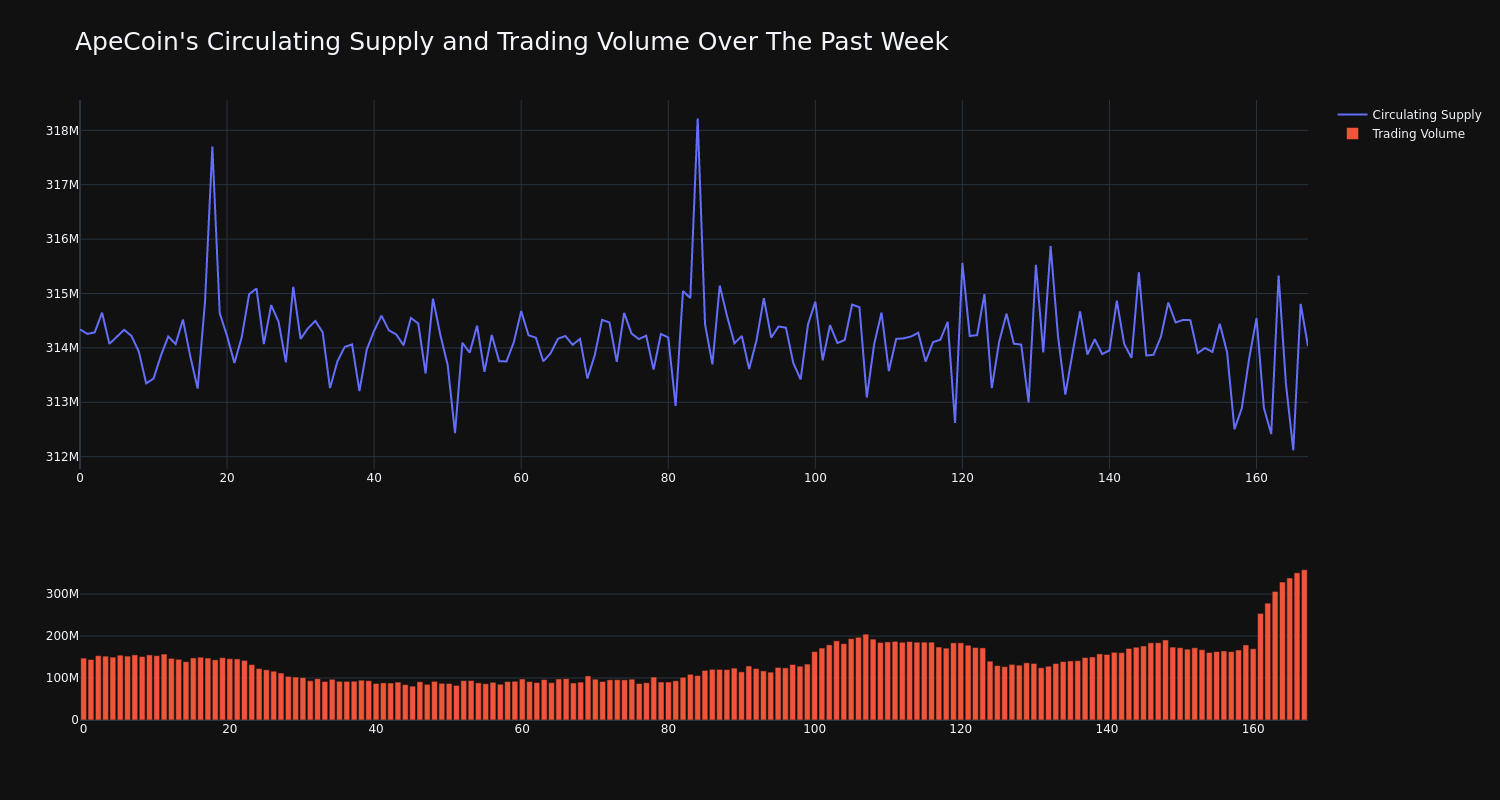This screenshot has width=1500, height=800.
Task: Select the ApeCoin chart title text
Action: point(511,42)
